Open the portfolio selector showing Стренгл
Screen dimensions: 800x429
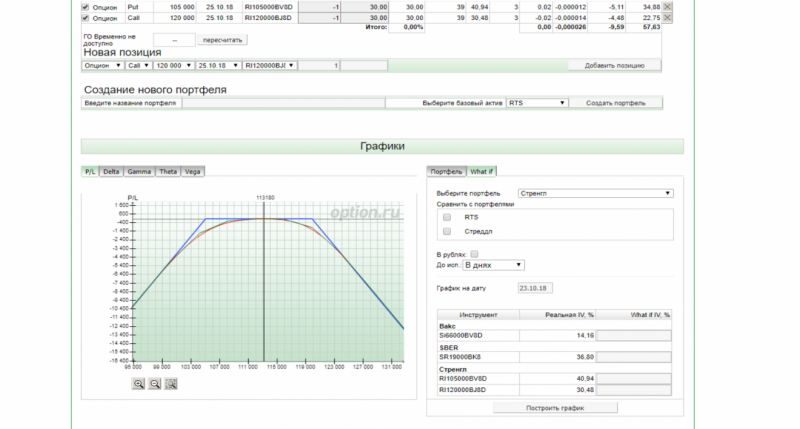(x=595, y=193)
